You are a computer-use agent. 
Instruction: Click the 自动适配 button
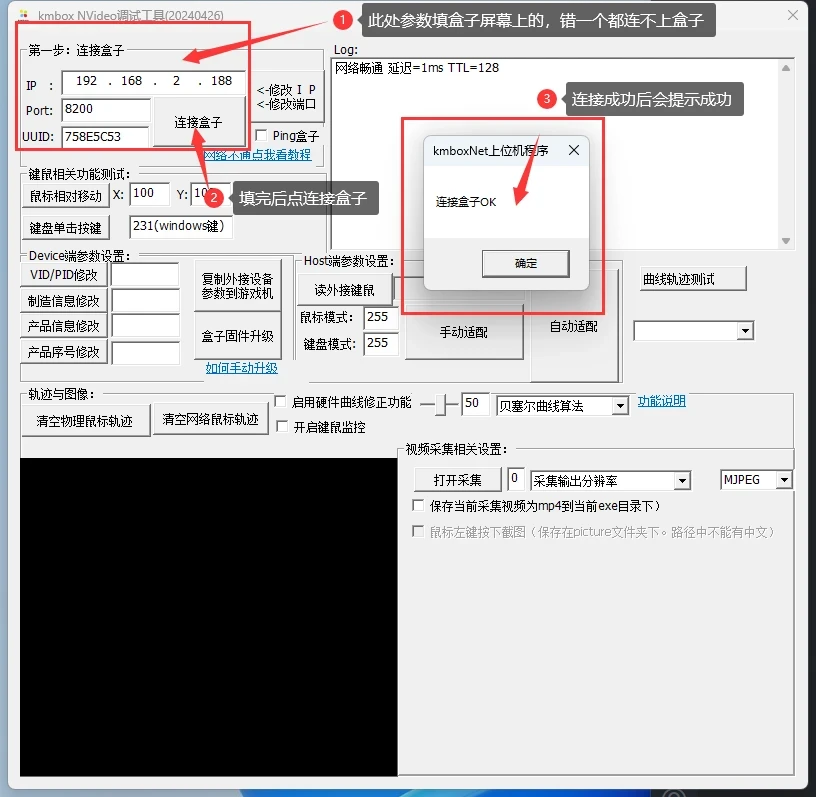click(574, 327)
